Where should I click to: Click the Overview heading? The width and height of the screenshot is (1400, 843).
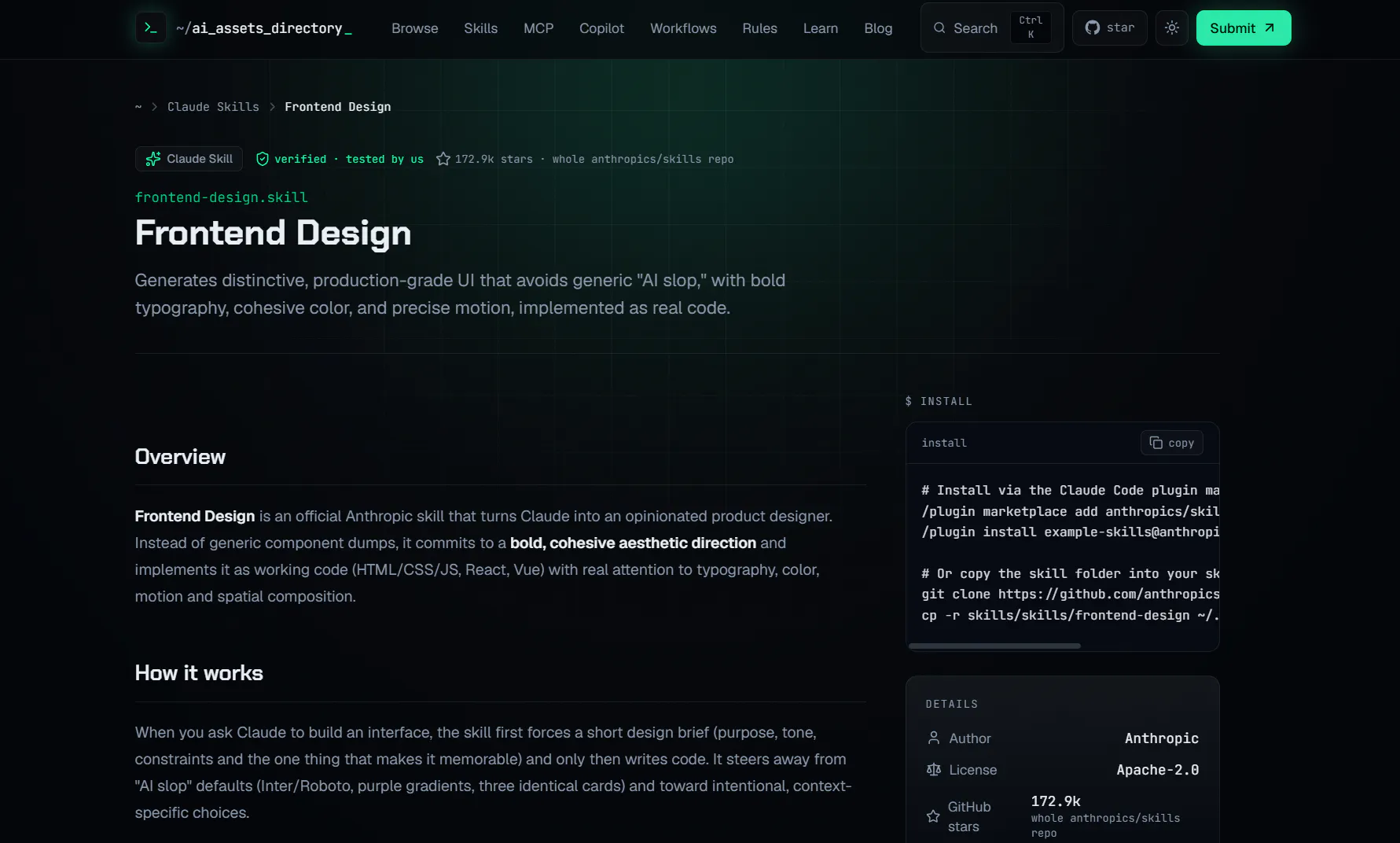(180, 457)
